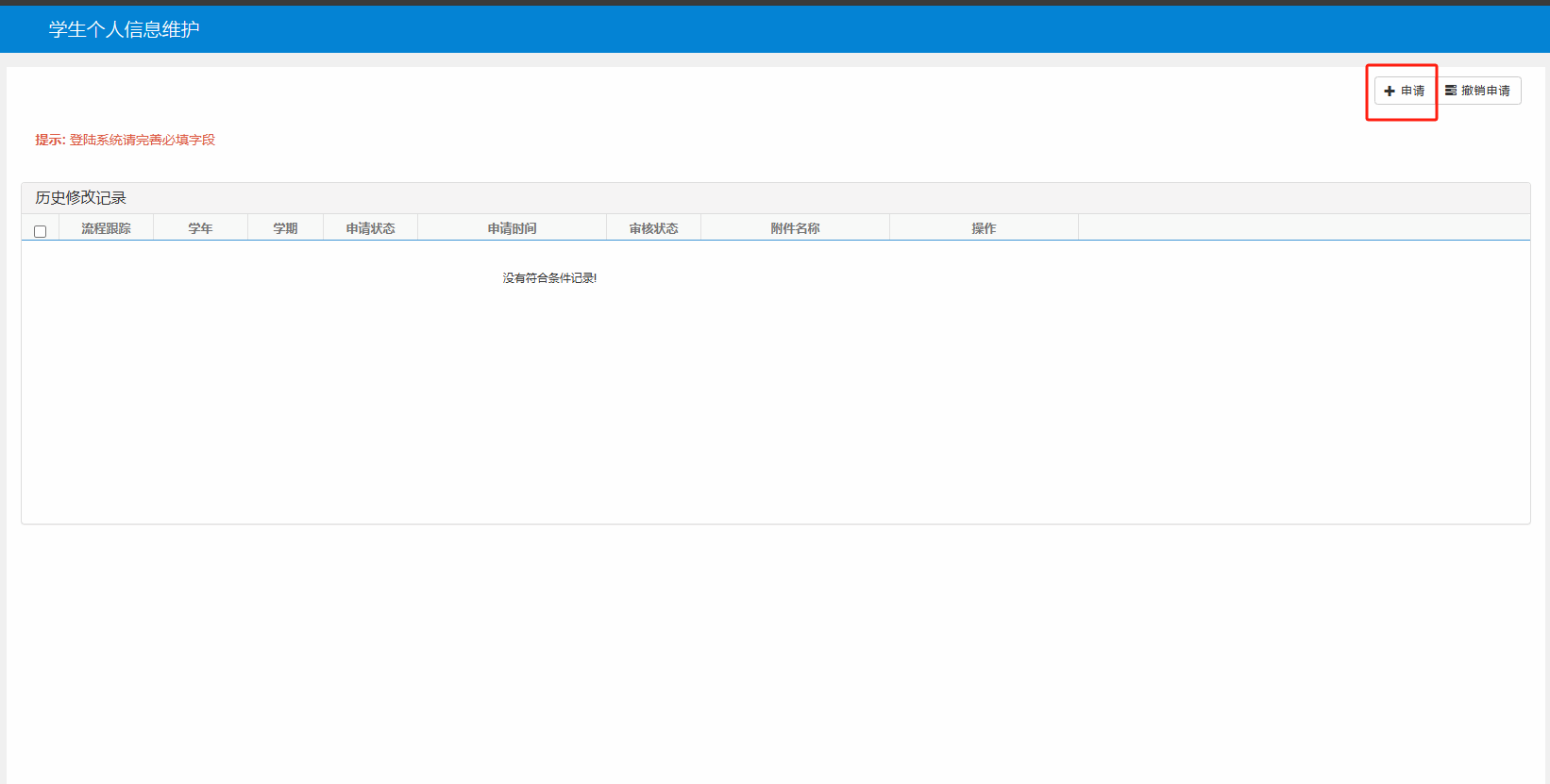Viewport: 1550px width, 784px height.
Task: Select the 附件名称 column header
Action: coord(795,228)
